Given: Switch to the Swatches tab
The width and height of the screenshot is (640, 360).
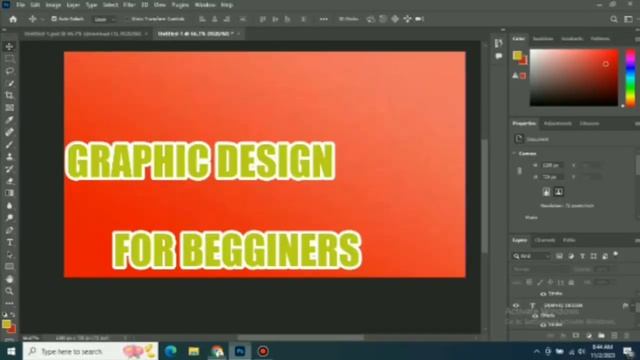Looking at the screenshot, I should point(543,38).
